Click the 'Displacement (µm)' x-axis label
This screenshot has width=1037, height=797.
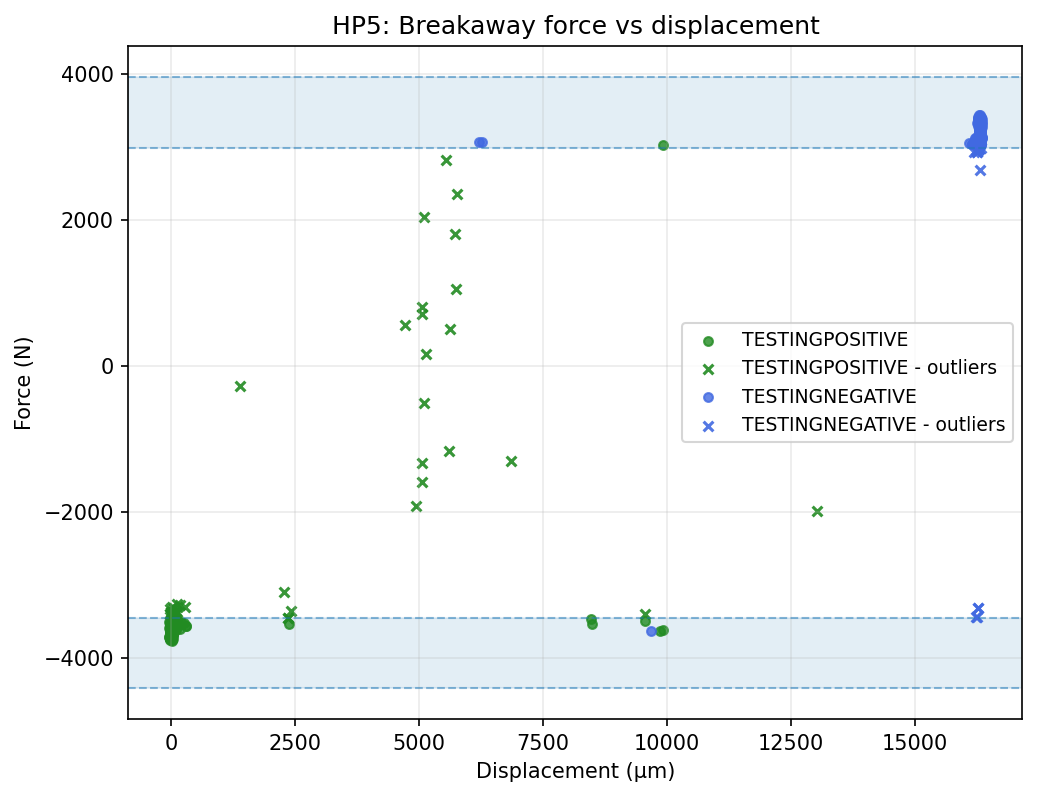[x=575, y=771]
